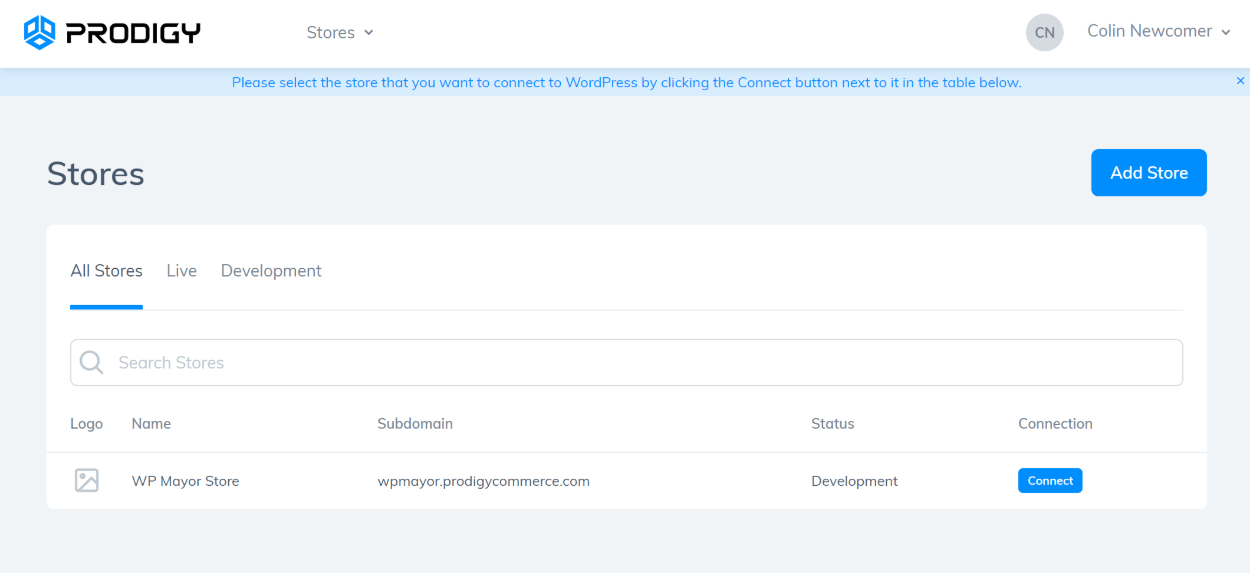The image size is (1250, 573).
Task: Click the Connection column header
Action: tap(1055, 424)
